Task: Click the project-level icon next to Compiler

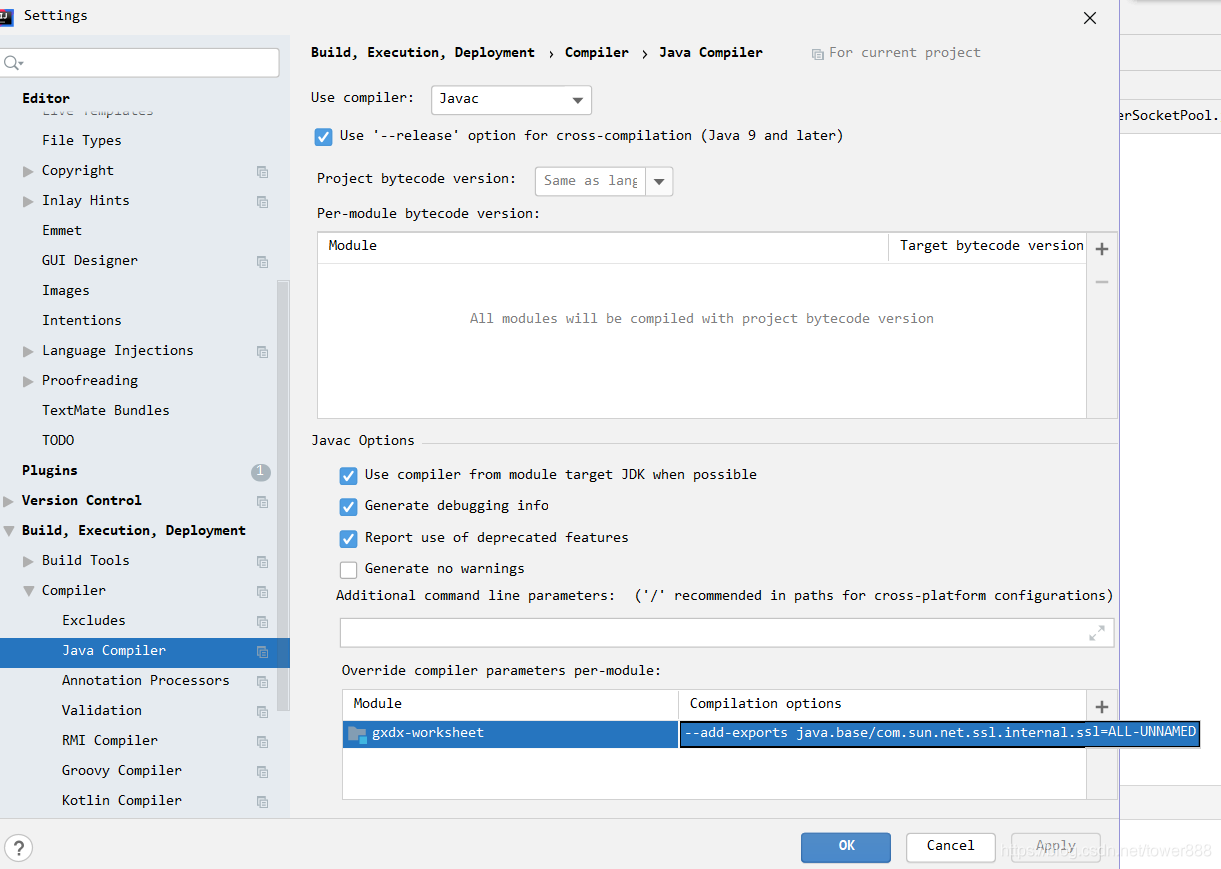Action: (x=262, y=591)
